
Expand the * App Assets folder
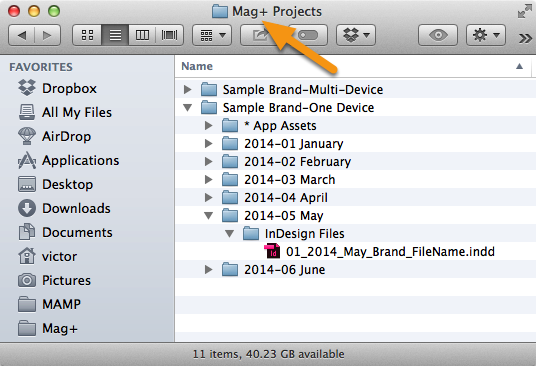coord(208,125)
